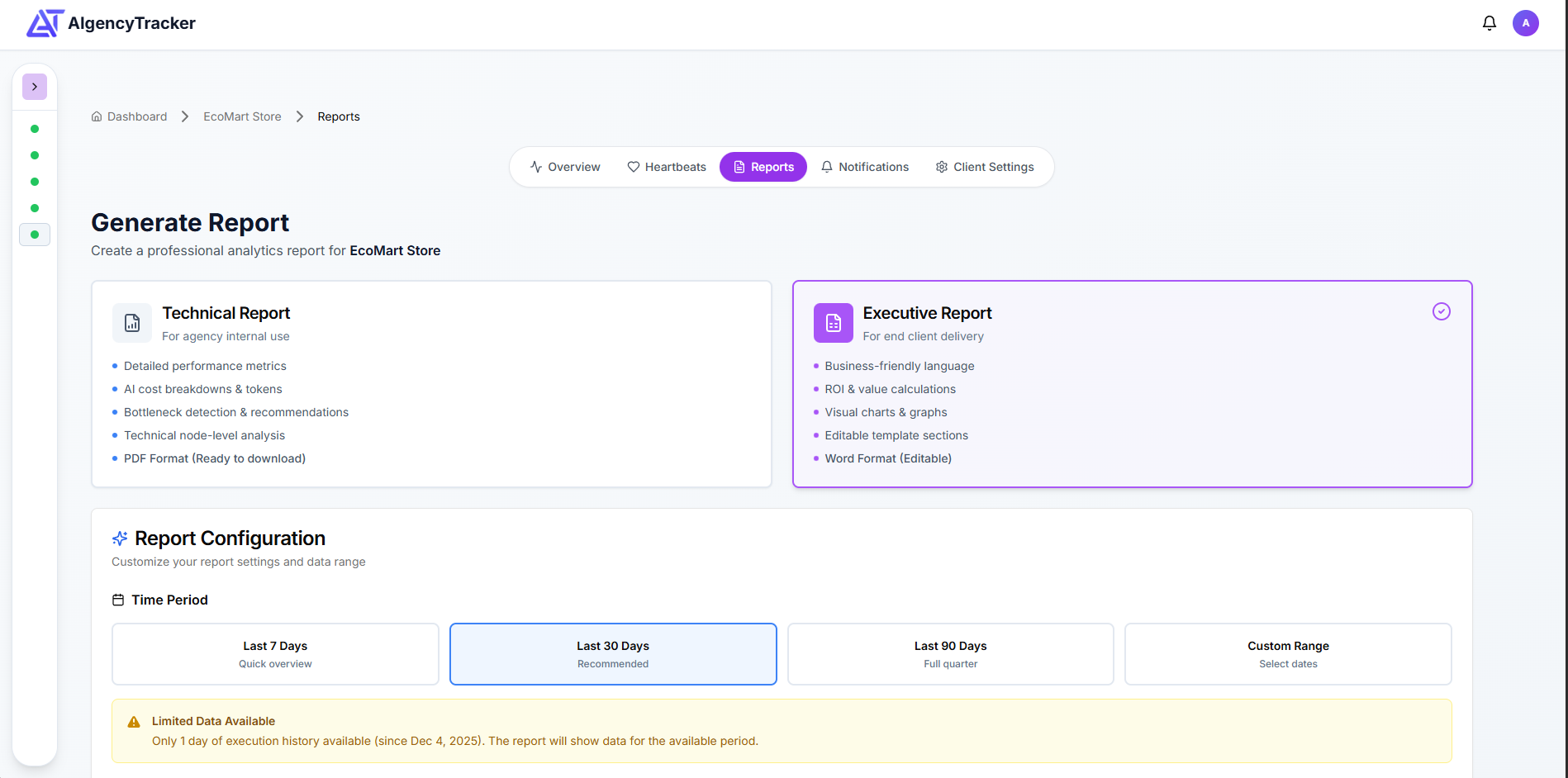
Task: Click the Technical Report document icon
Action: (132, 323)
